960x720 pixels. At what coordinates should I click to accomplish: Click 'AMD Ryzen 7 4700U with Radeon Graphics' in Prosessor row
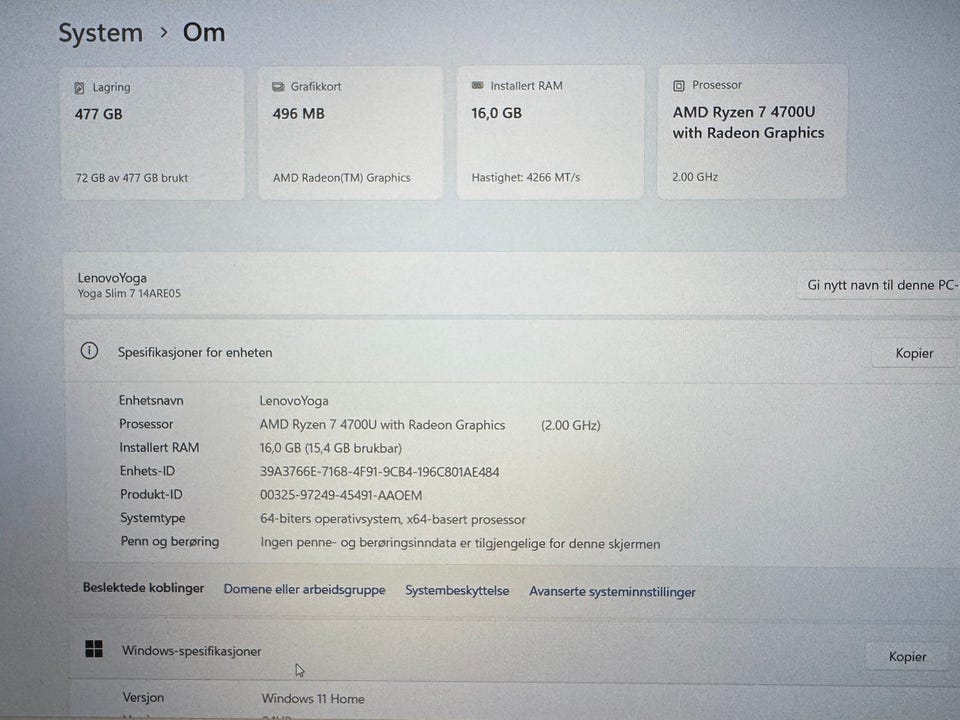pos(382,425)
